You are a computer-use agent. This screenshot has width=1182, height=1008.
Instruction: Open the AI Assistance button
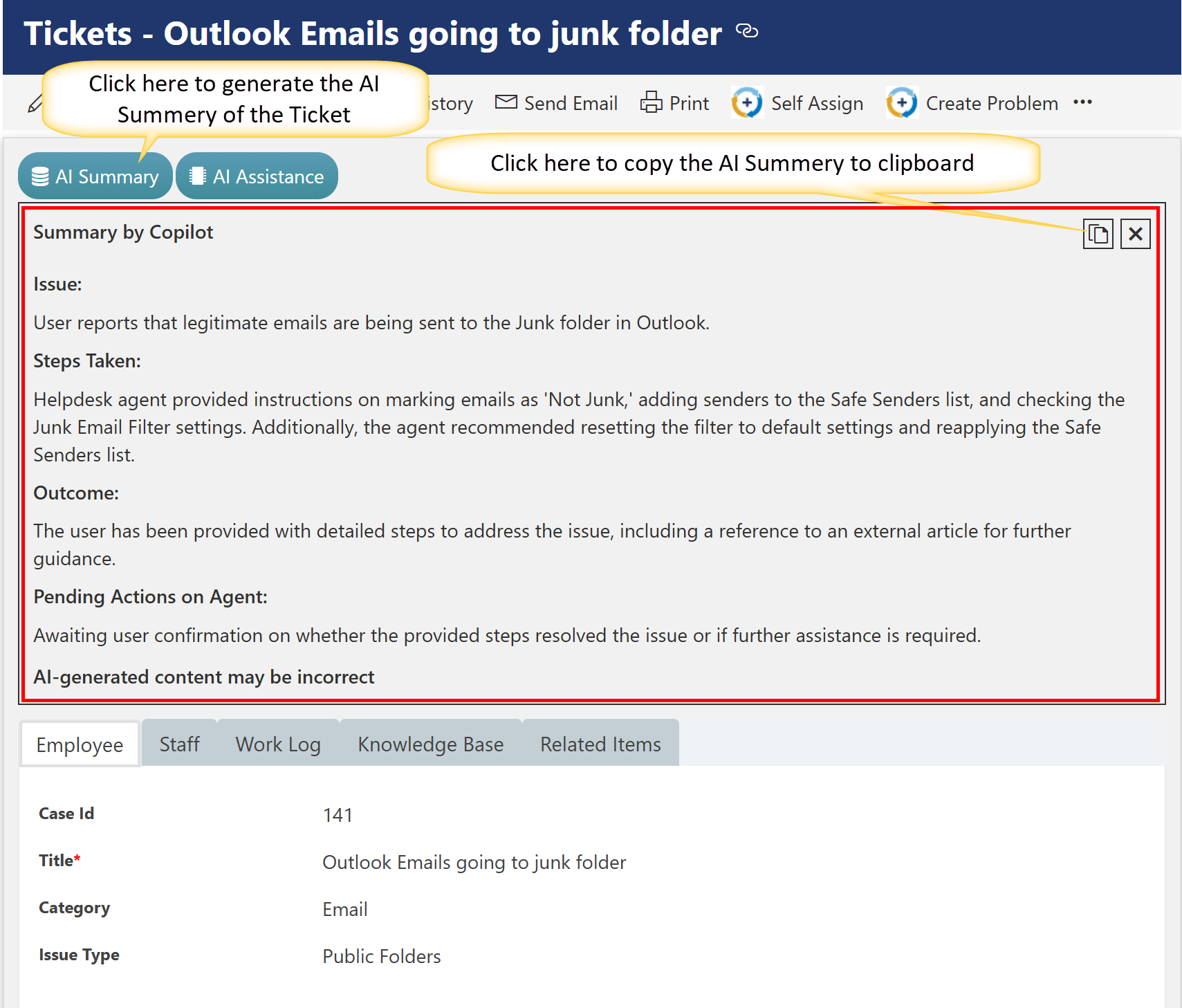257,176
